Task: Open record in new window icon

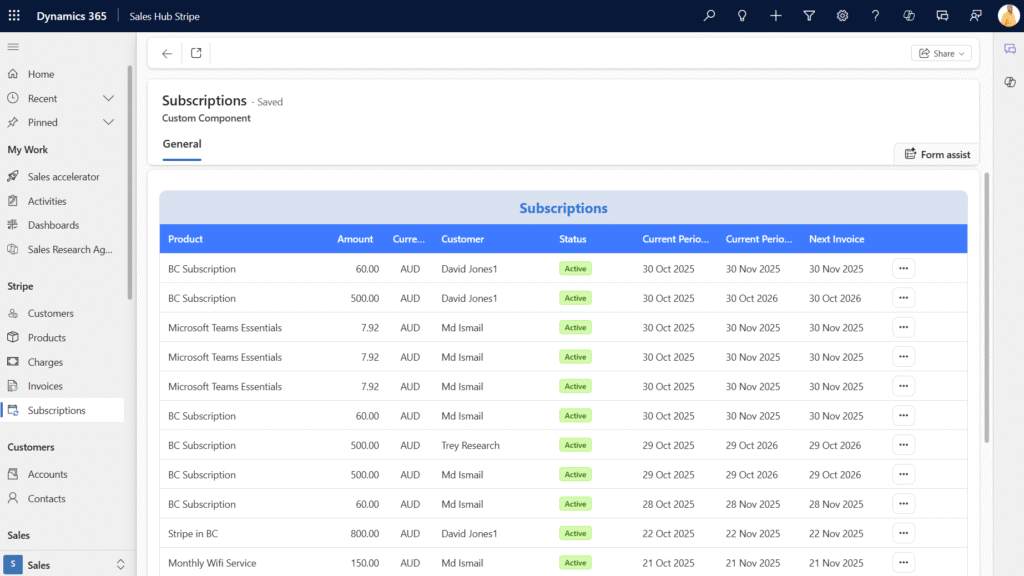Action: tap(196, 54)
